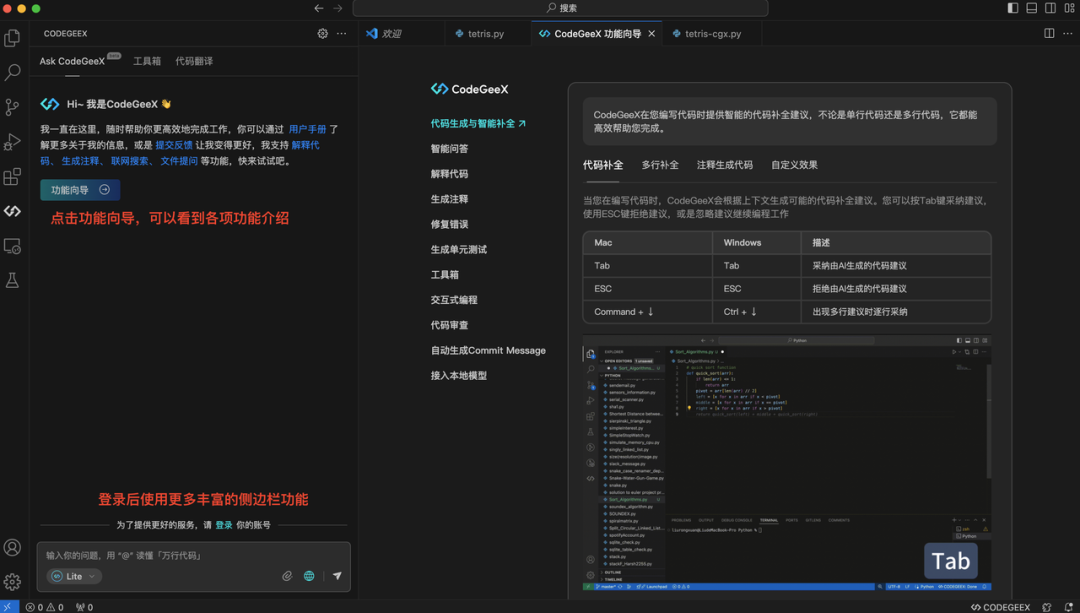Switch to the 代码翻译 tab
Image resolution: width=1080 pixels, height=613 pixels.
click(x=194, y=61)
